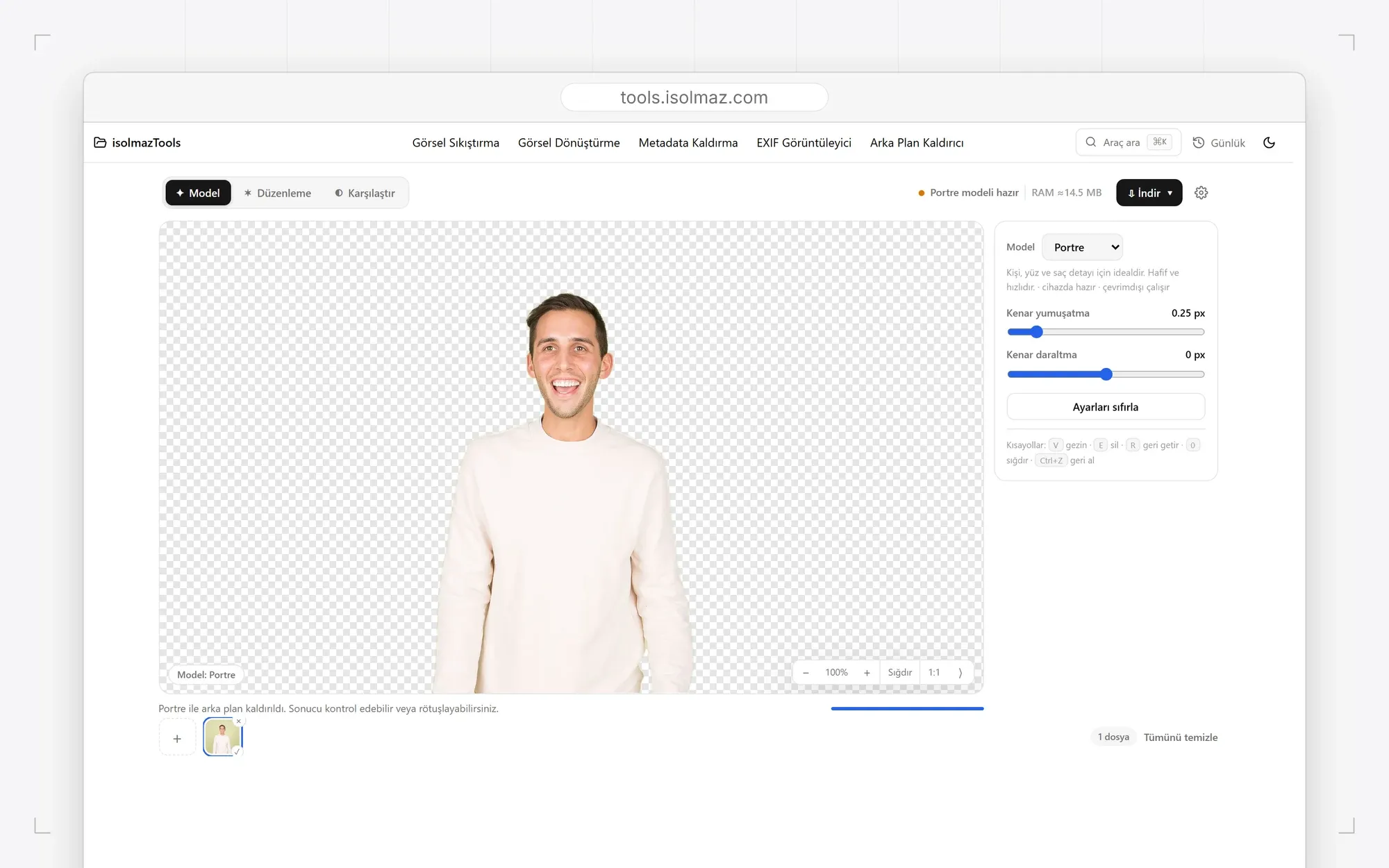
Task: Zoom out with the minus button
Action: (806, 673)
